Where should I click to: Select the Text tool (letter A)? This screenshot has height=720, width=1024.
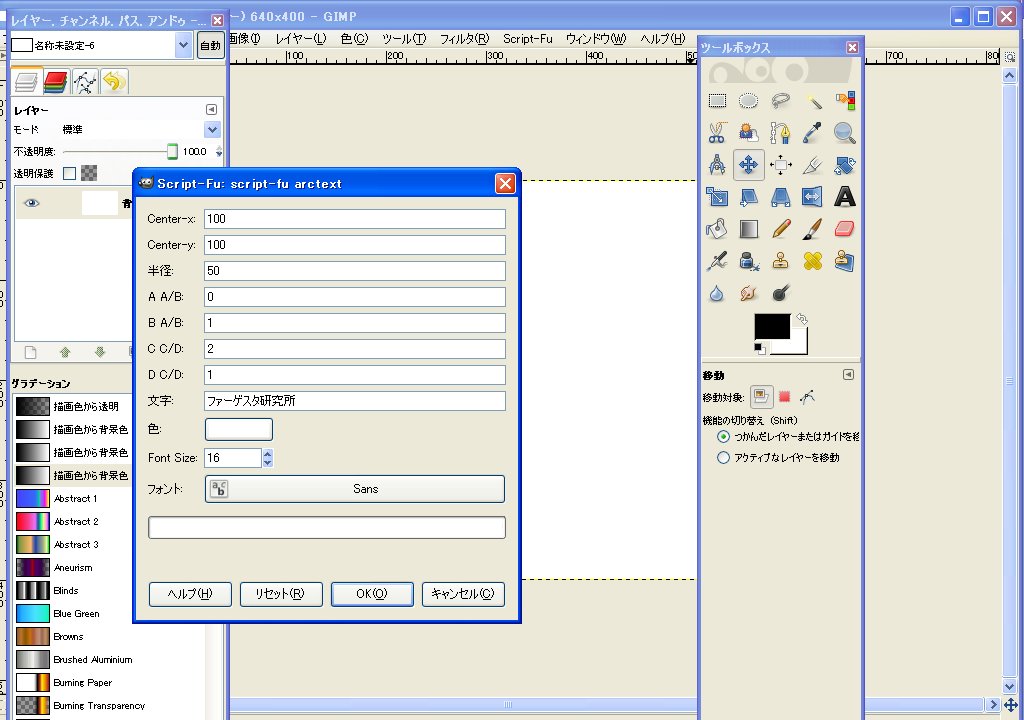[x=845, y=197]
